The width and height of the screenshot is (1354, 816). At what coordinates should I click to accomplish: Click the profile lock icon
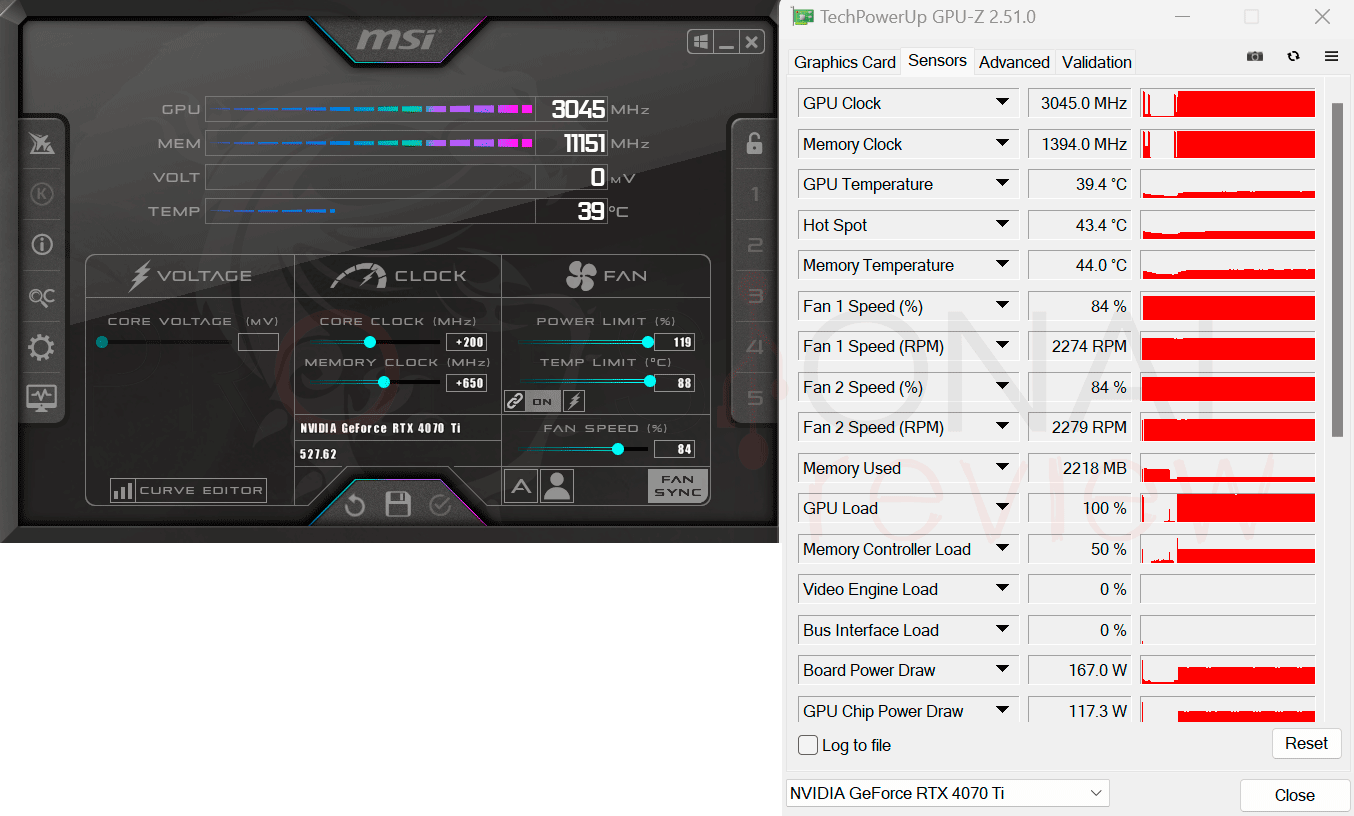(x=755, y=142)
